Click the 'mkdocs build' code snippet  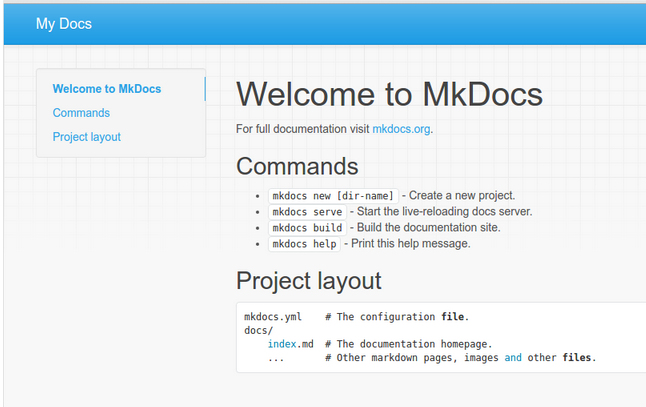(307, 228)
